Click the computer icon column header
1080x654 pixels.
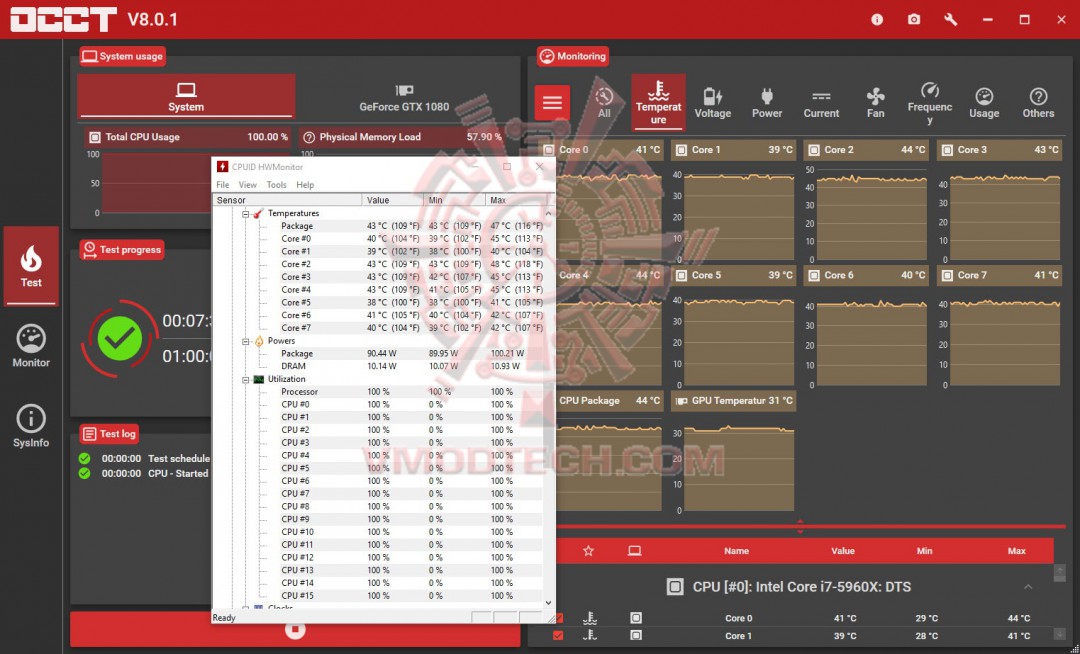click(634, 551)
